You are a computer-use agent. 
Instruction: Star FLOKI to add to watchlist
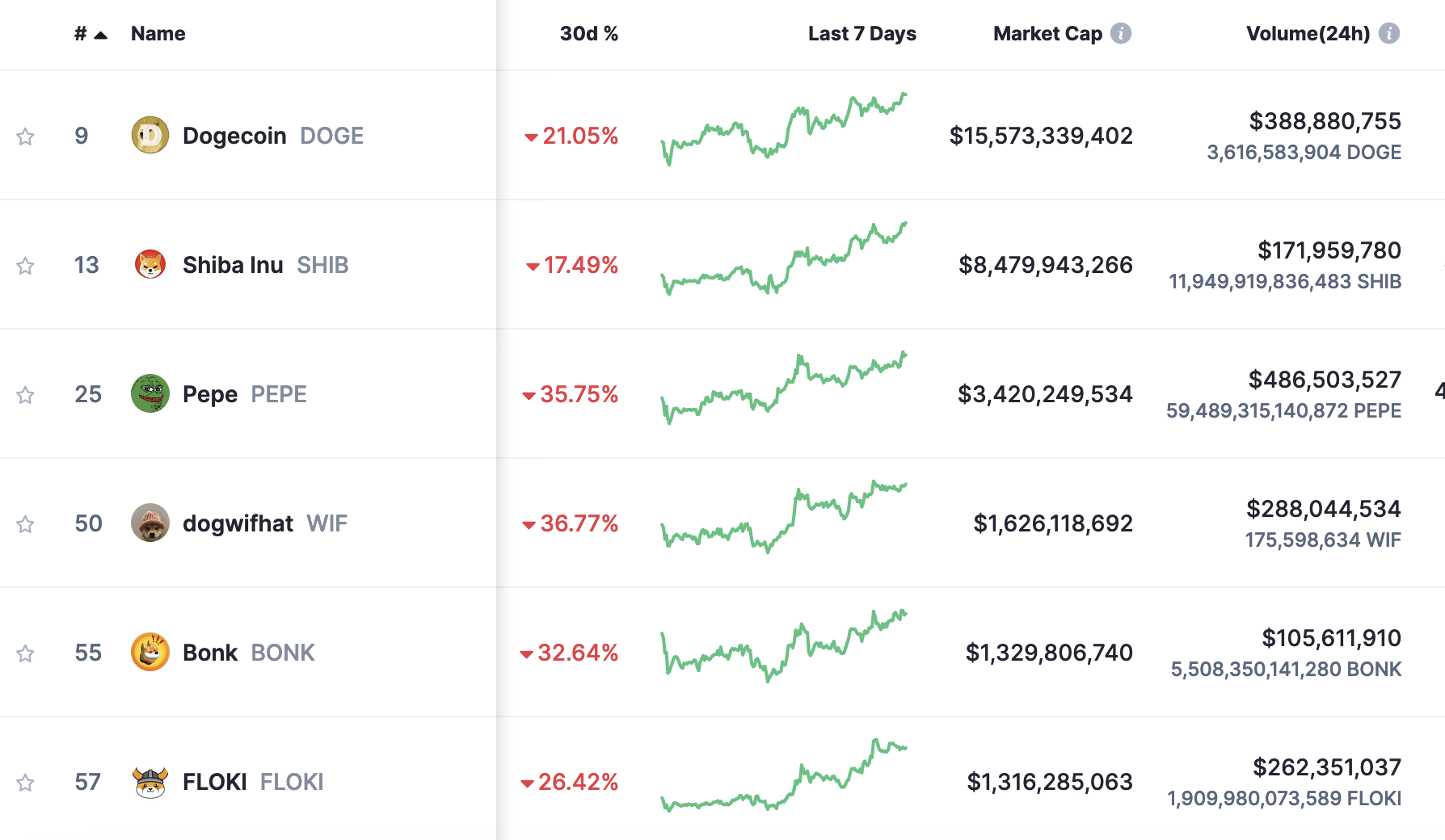[25, 783]
